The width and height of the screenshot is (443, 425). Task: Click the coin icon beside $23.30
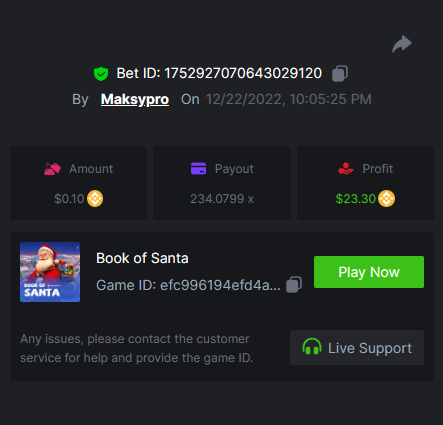pyautogui.click(x=386, y=199)
